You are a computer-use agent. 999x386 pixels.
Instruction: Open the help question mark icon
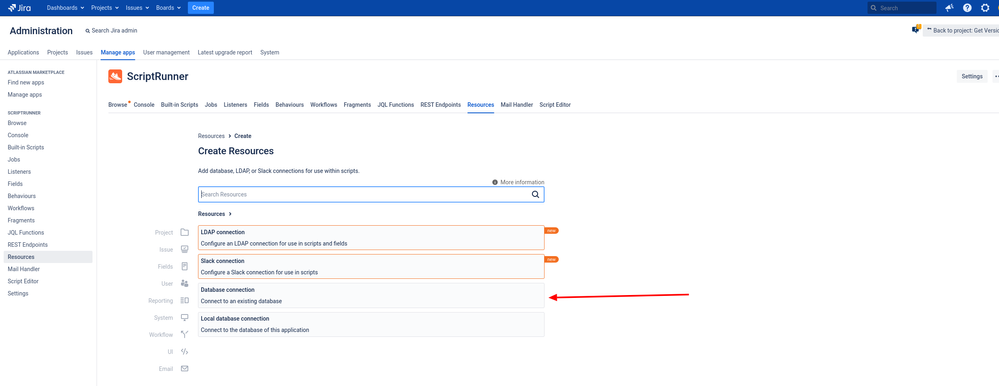coord(967,8)
